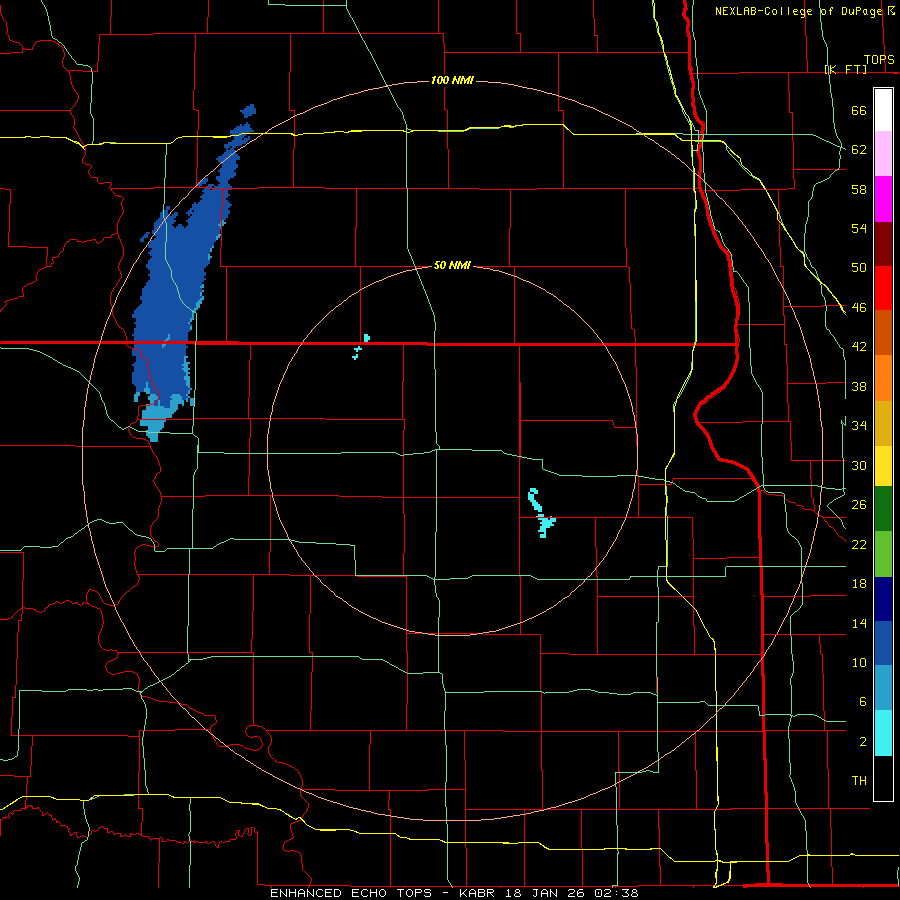The width and height of the screenshot is (900, 900).
Task: Click the '66' scale value
Action: [x=859, y=111]
